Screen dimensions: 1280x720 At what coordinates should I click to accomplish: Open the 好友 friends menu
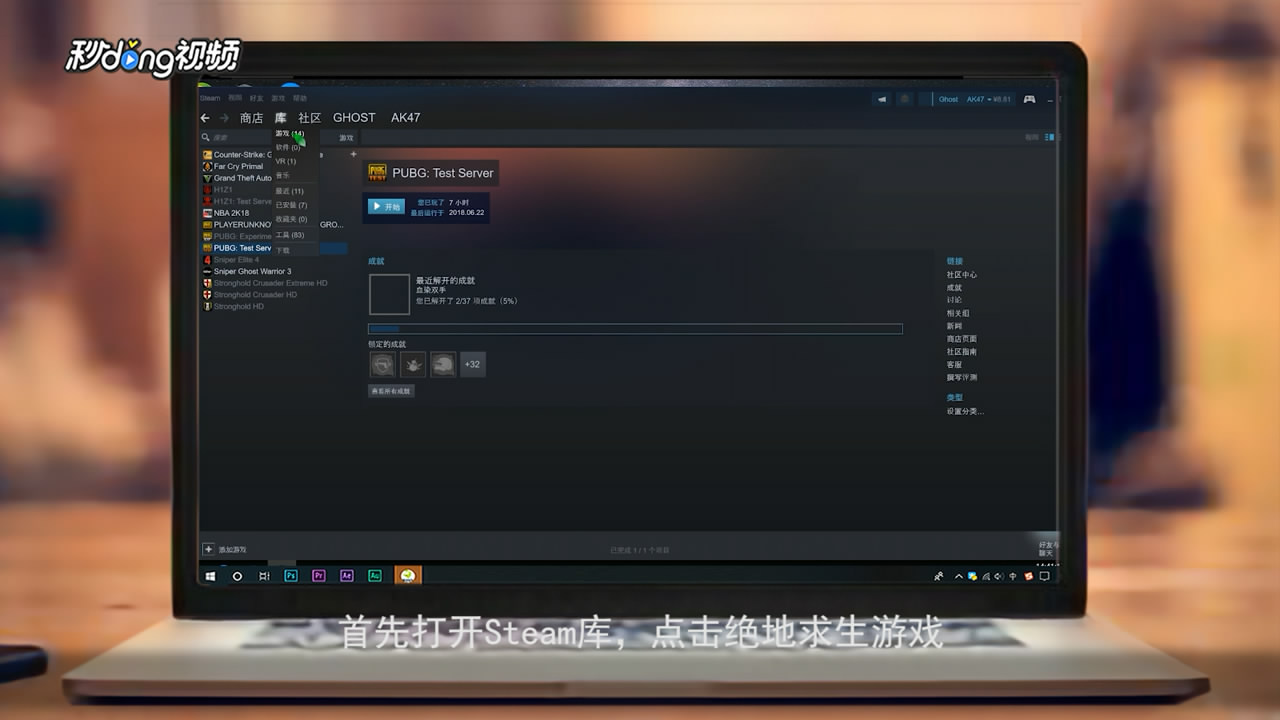coord(256,98)
